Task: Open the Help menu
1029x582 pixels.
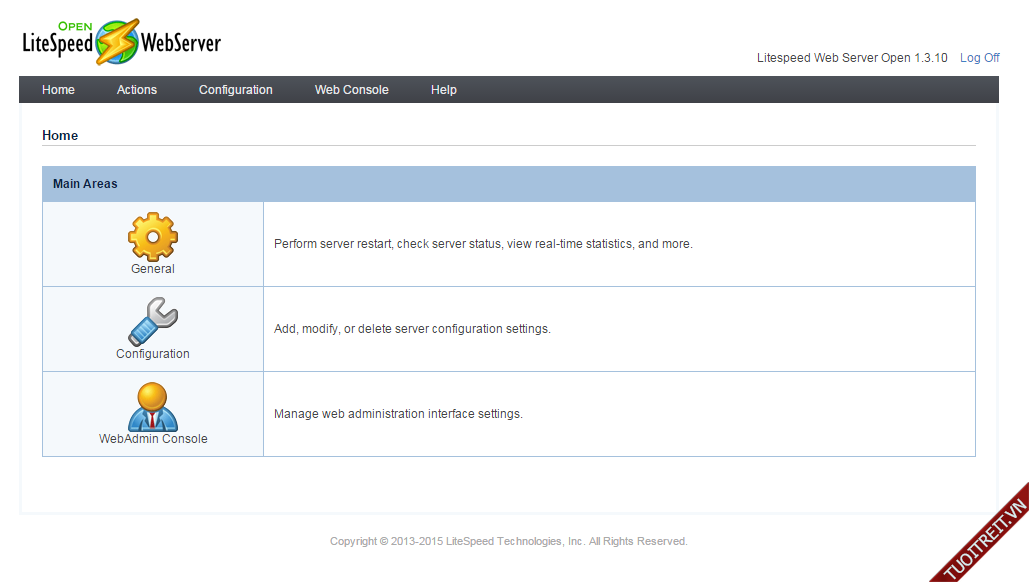Action: [444, 90]
